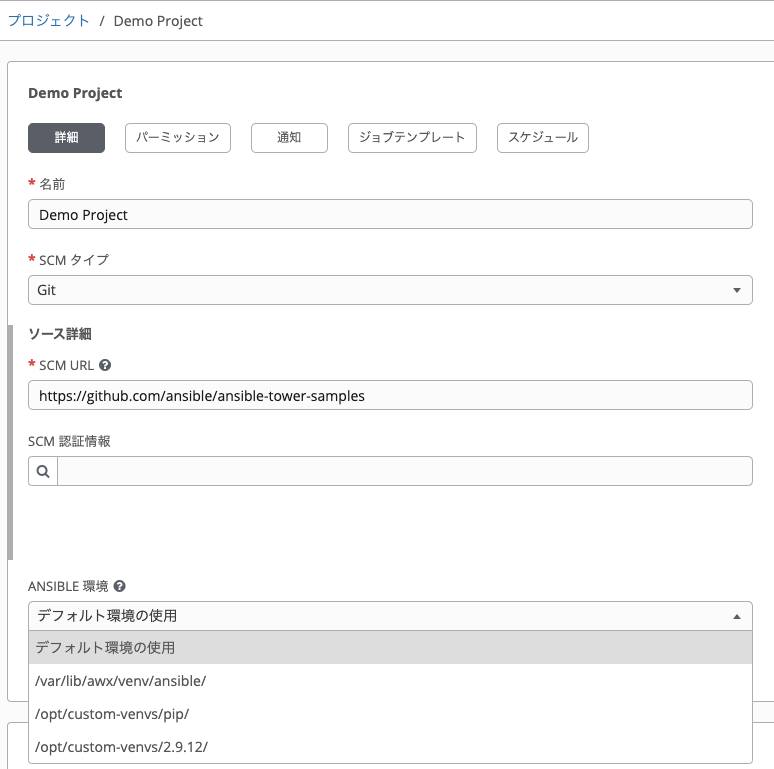
Task: Go to the ジョブテンプレート tab
Action: 412,138
